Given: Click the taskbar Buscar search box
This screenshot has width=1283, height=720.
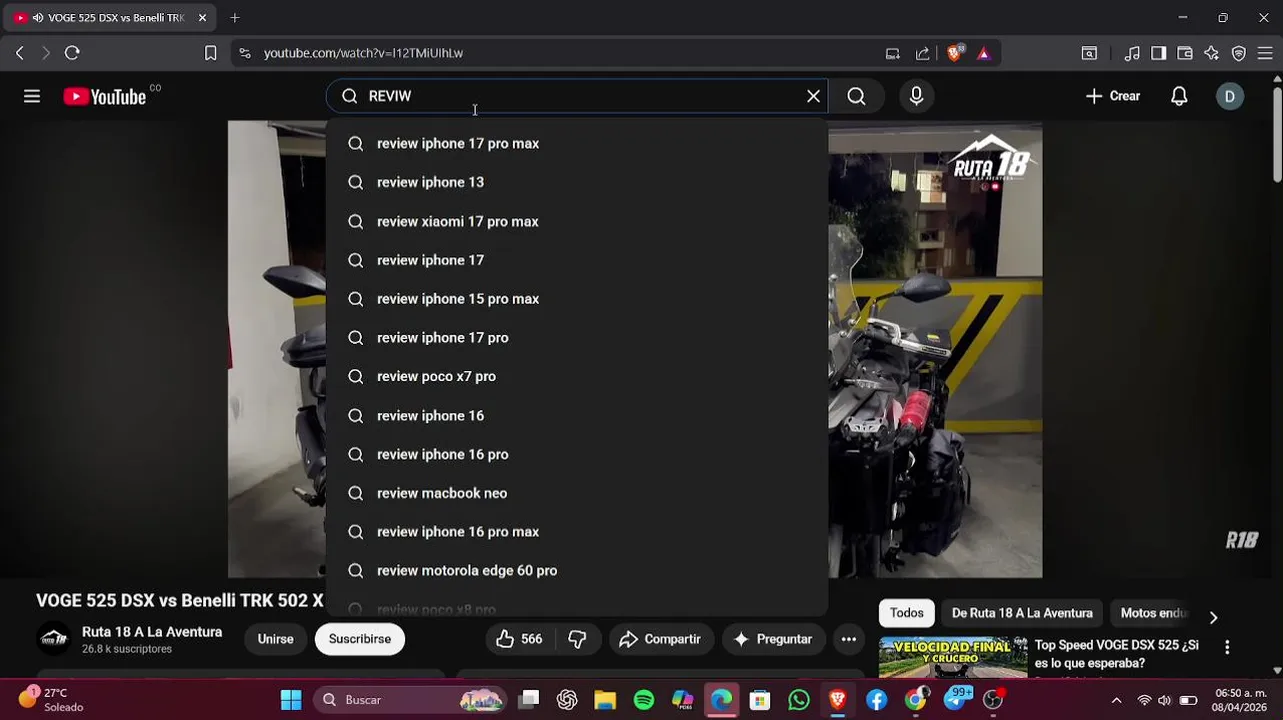Looking at the screenshot, I should (x=411, y=700).
